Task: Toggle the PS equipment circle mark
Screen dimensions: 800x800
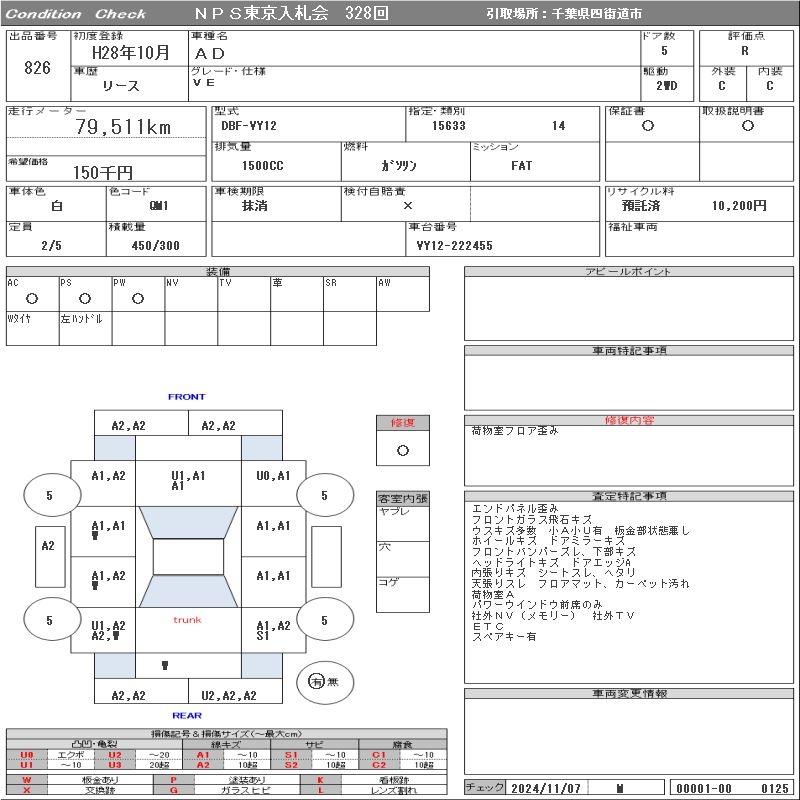Action: click(x=85, y=298)
